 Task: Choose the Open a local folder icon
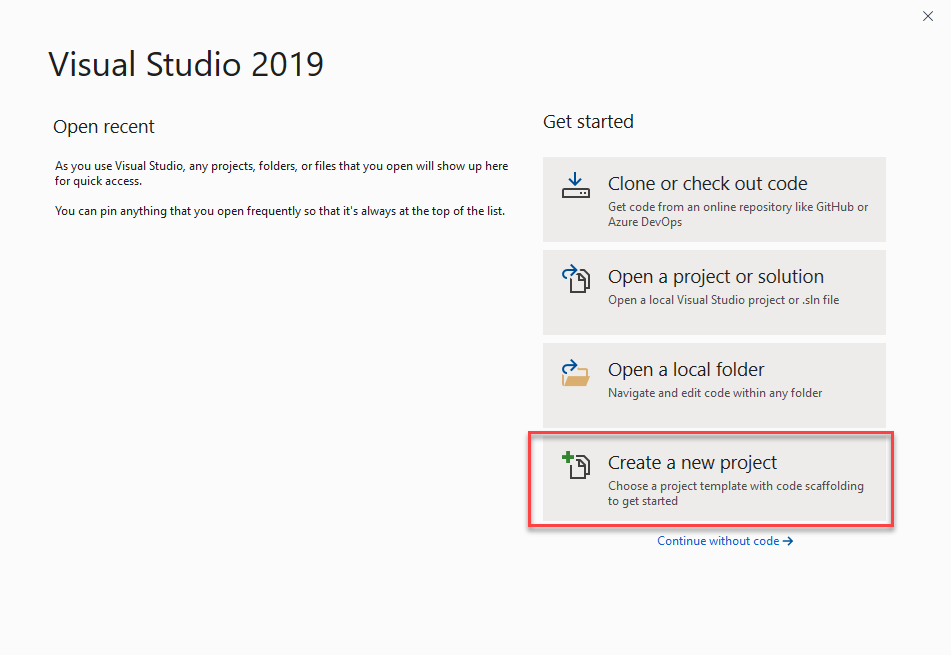(x=576, y=372)
